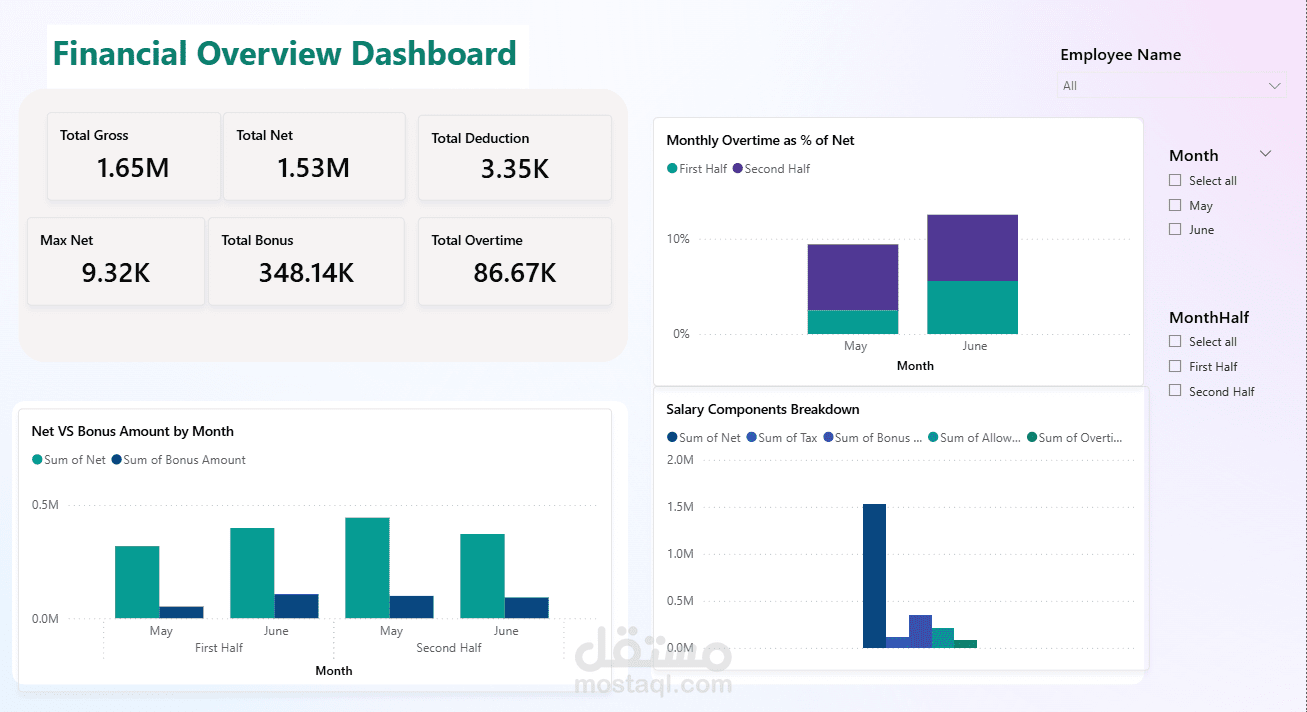Click the 86.67K Total Overtime value
The image size is (1307, 712).
(x=515, y=273)
